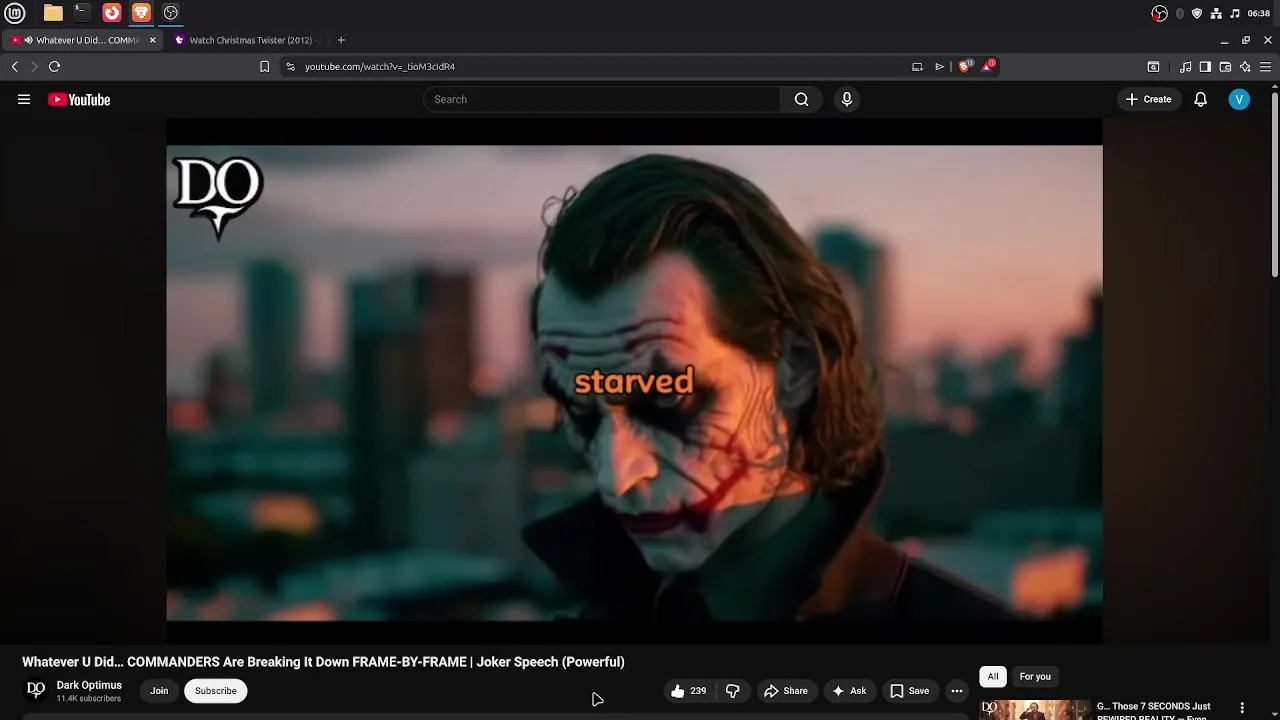The height and width of the screenshot is (720, 1280).
Task: Toggle the browser sidebar panel
Action: 1205,67
